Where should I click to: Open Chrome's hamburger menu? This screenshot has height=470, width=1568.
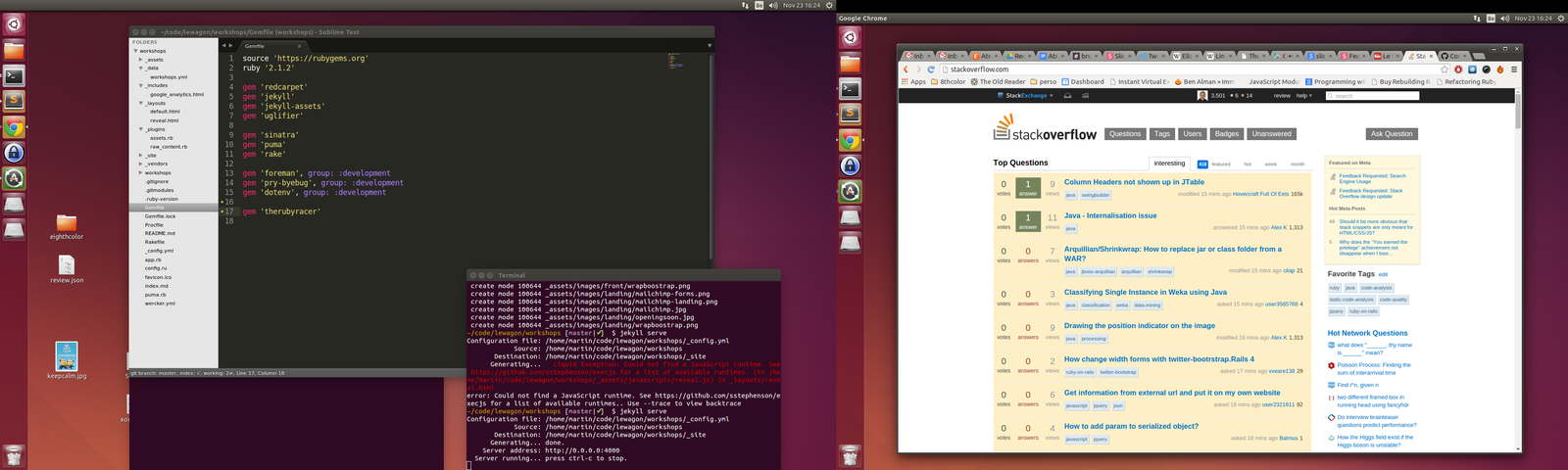1514,70
